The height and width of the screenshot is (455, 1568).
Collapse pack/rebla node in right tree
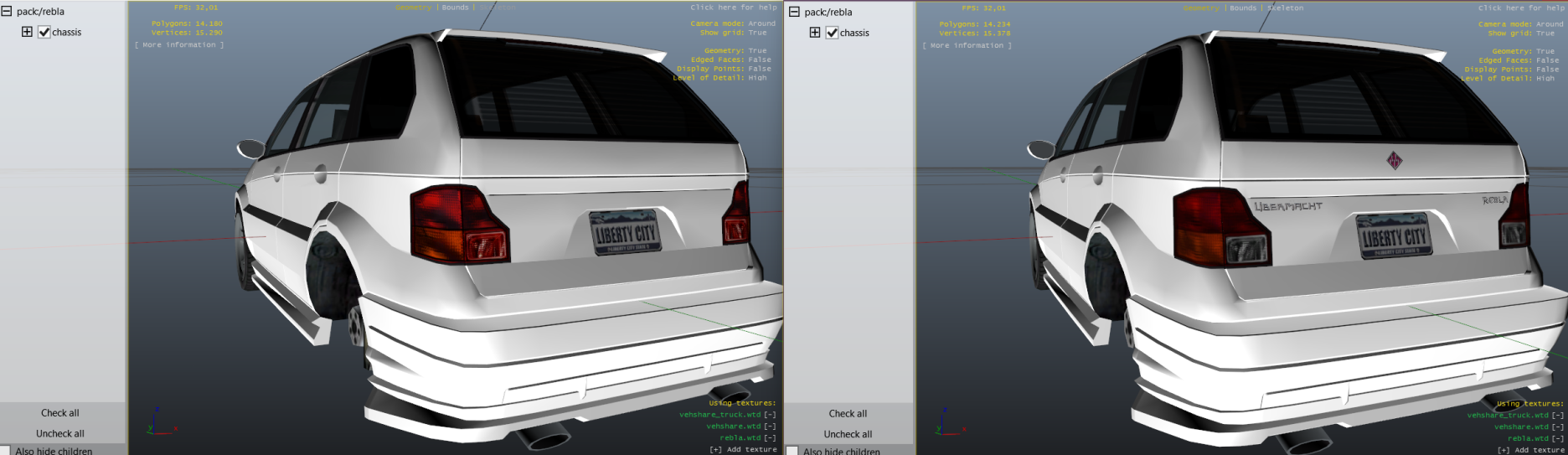click(x=794, y=12)
